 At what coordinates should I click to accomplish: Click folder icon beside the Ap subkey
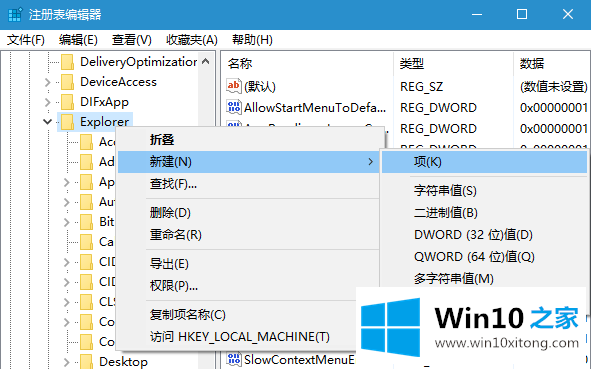pos(86,182)
